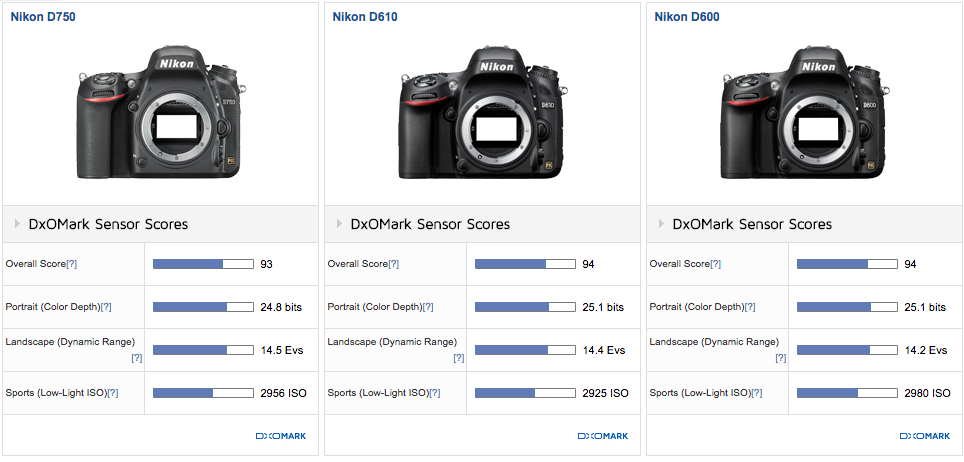Open help [?] for D610 Sports Low-Light ISO
Image resolution: width=964 pixels, height=462 pixels.
click(x=435, y=393)
